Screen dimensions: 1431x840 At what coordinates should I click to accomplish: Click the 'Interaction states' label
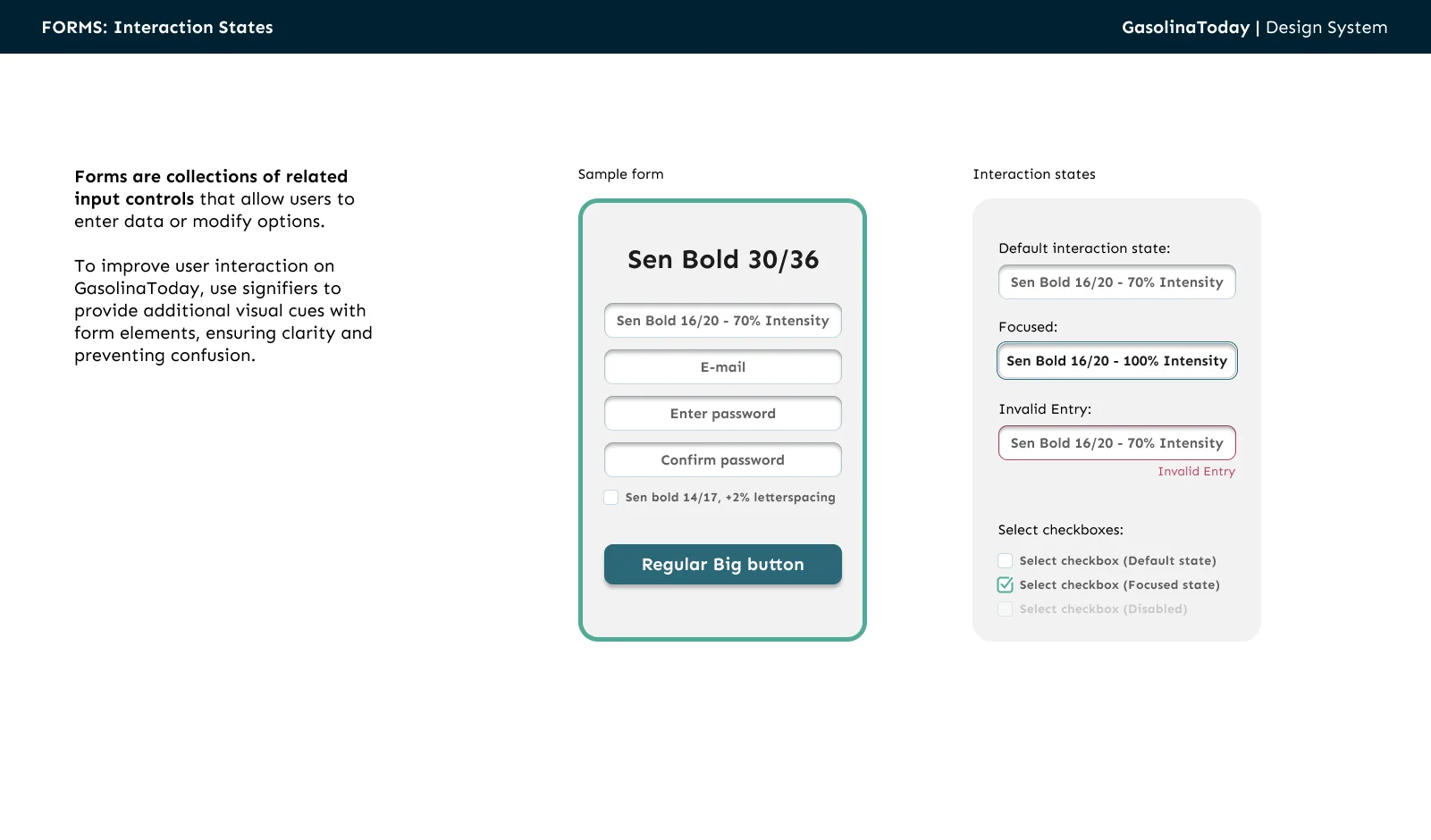1034,174
